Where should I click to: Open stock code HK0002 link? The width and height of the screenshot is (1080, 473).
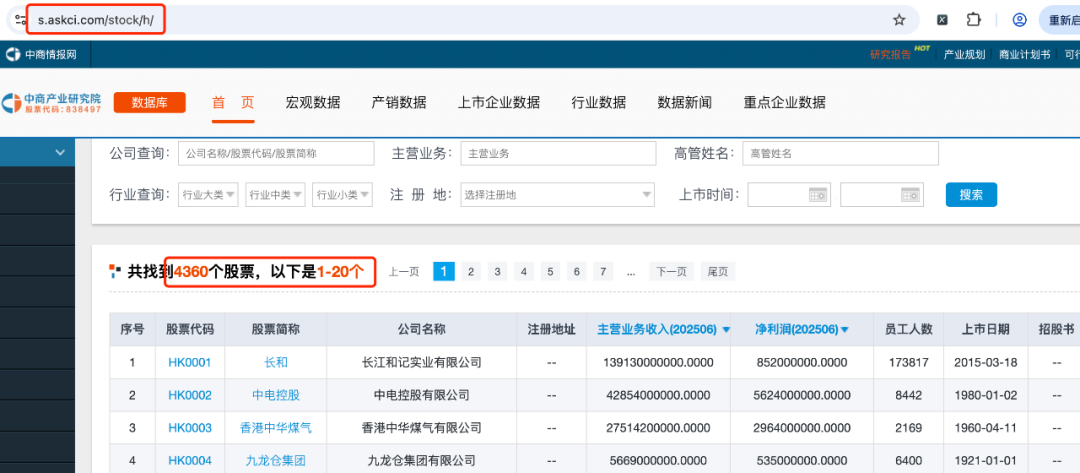pos(190,395)
